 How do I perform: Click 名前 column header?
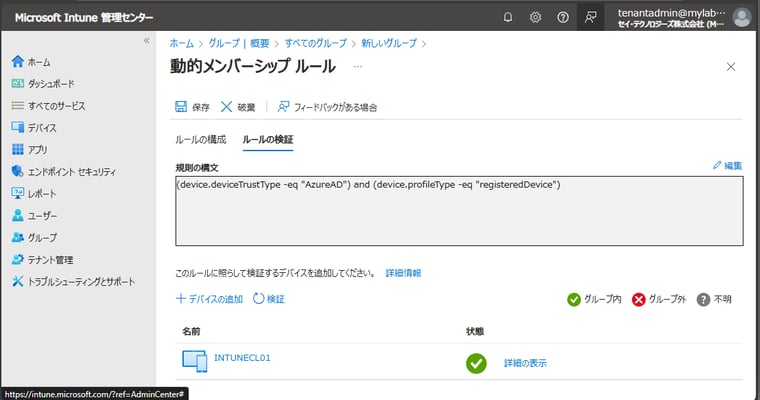pyautogui.click(x=191, y=331)
